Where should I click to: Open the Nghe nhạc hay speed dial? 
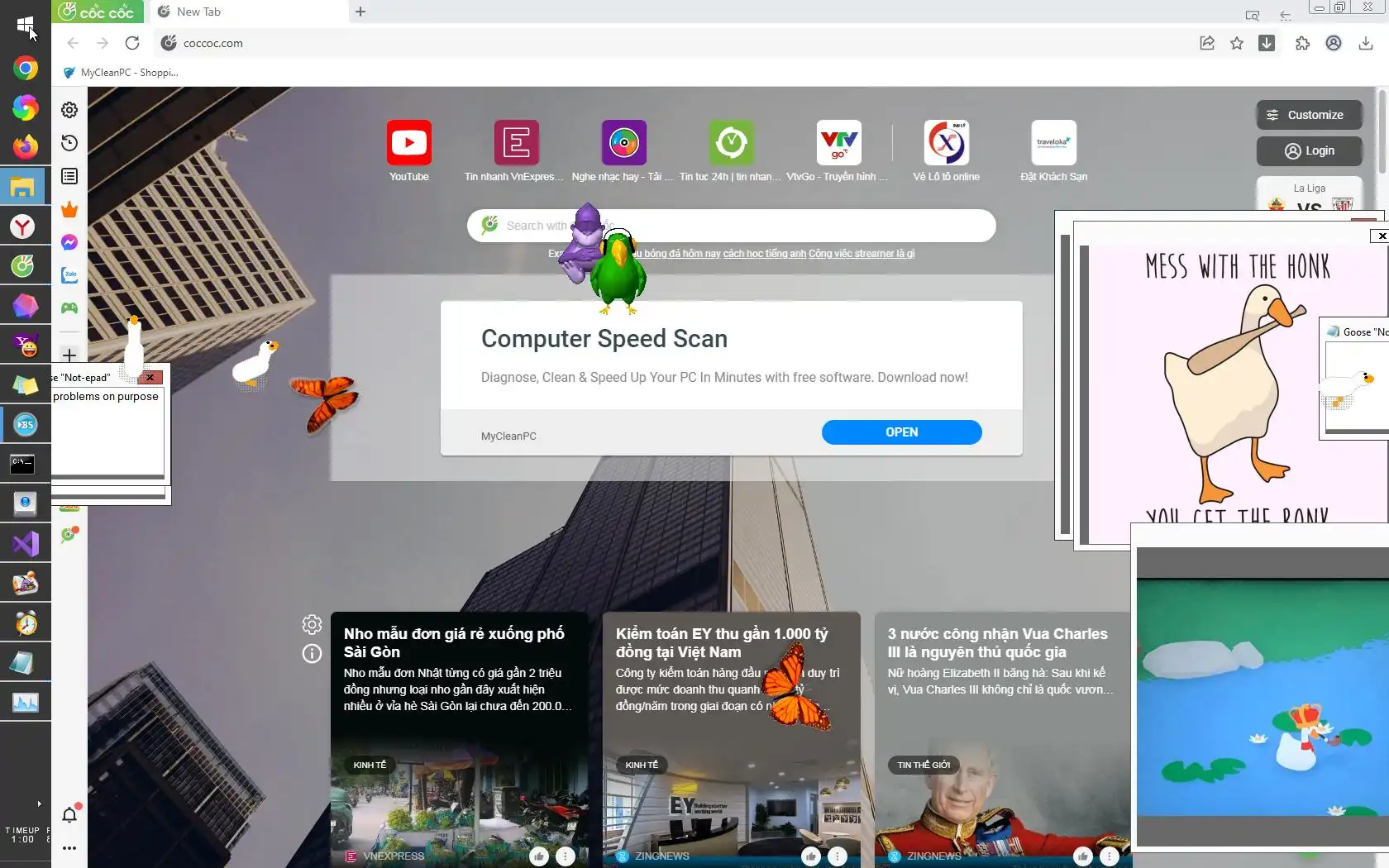pyautogui.click(x=623, y=151)
